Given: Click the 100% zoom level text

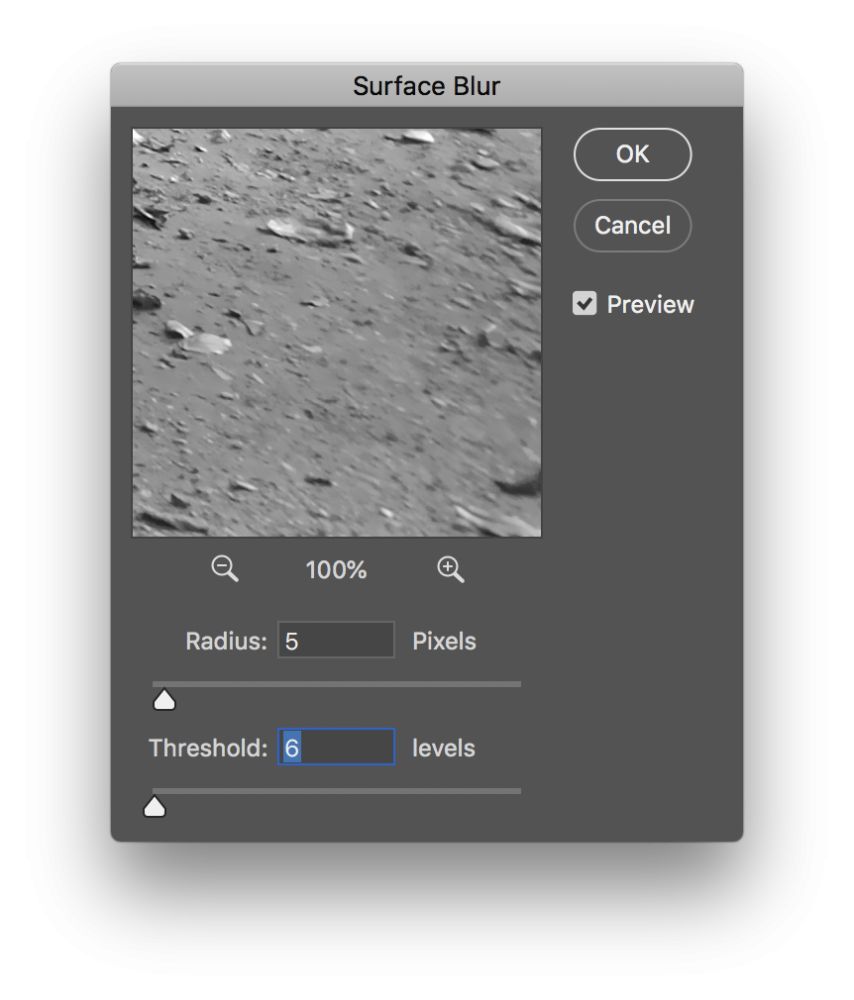Looking at the screenshot, I should pyautogui.click(x=336, y=570).
